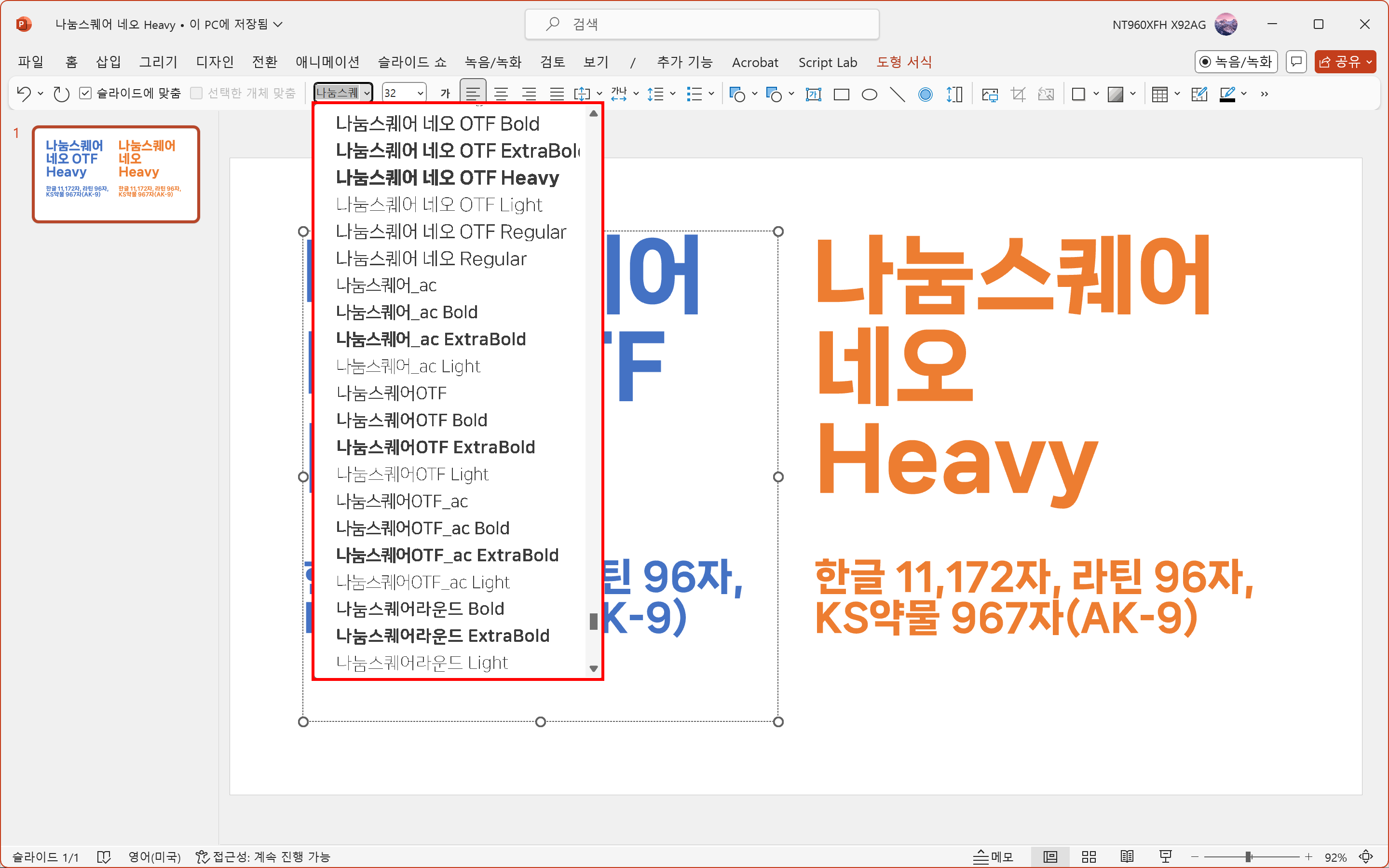Click the zoom slider handle in status bar

1248,856
